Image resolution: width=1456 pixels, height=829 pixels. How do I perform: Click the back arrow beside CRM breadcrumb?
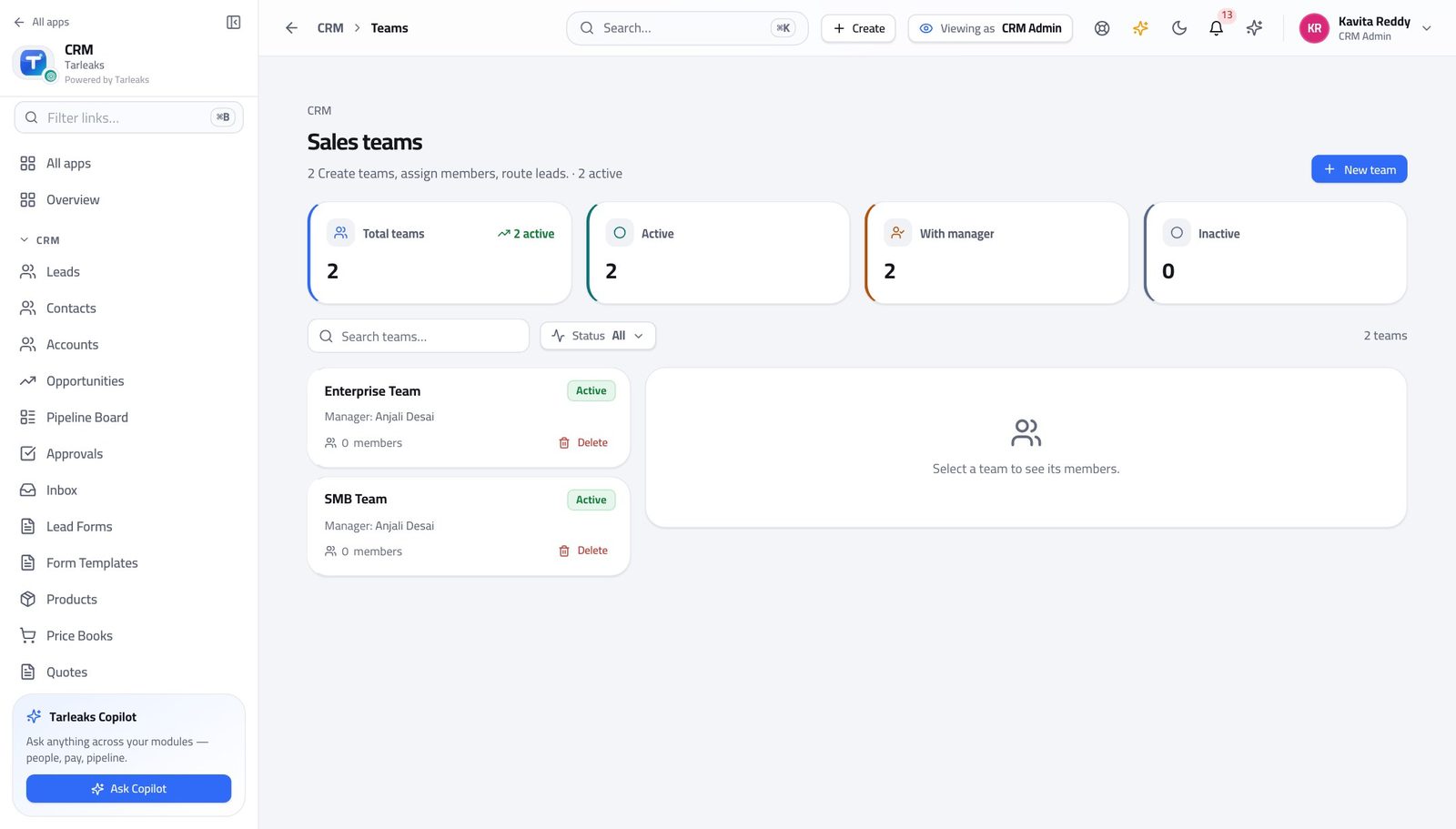point(291,28)
